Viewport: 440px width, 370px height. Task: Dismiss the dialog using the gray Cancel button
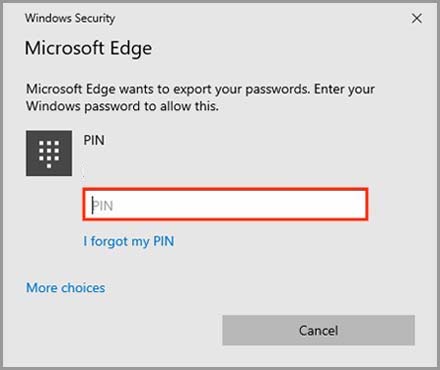[x=319, y=330]
